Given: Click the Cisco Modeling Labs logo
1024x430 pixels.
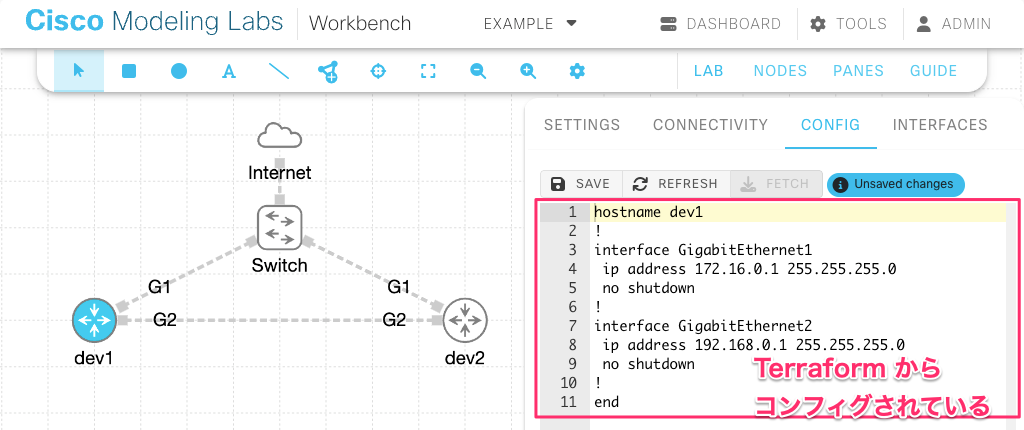Looking at the screenshot, I should point(154,22).
